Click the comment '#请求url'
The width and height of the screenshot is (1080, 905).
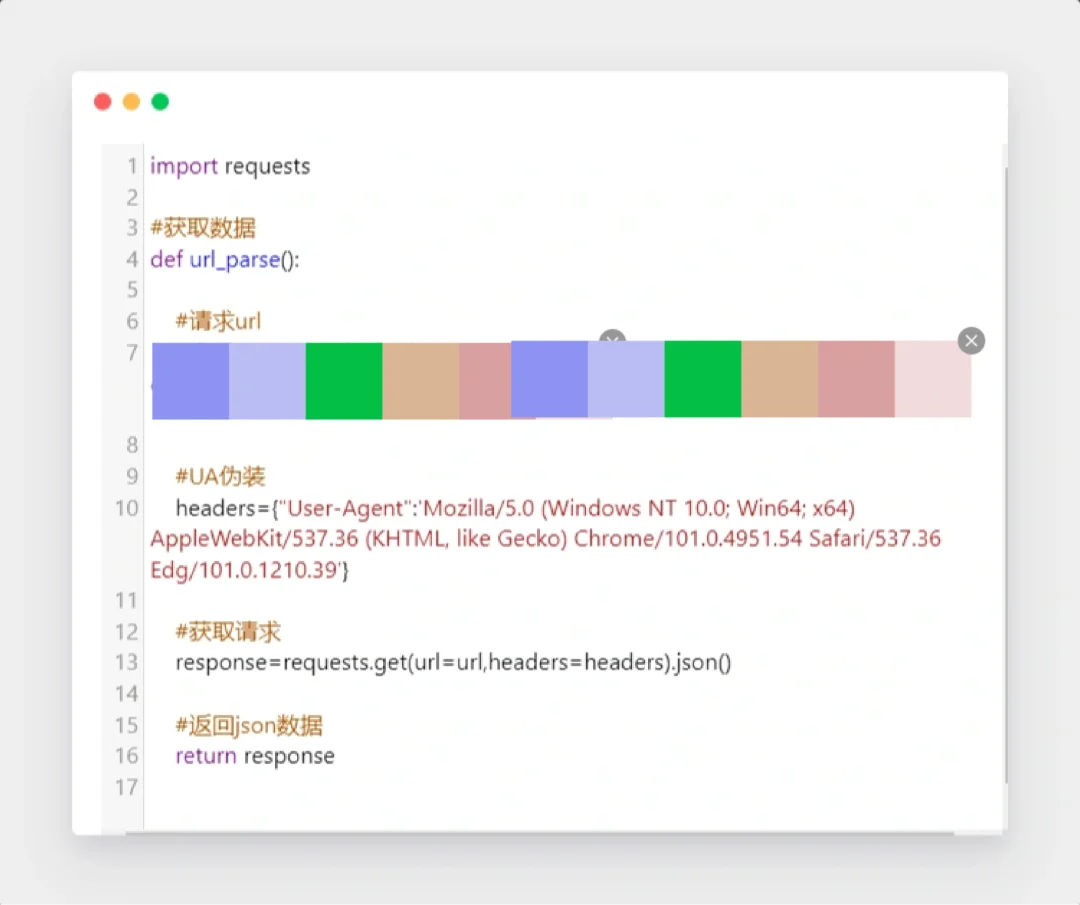click(218, 321)
